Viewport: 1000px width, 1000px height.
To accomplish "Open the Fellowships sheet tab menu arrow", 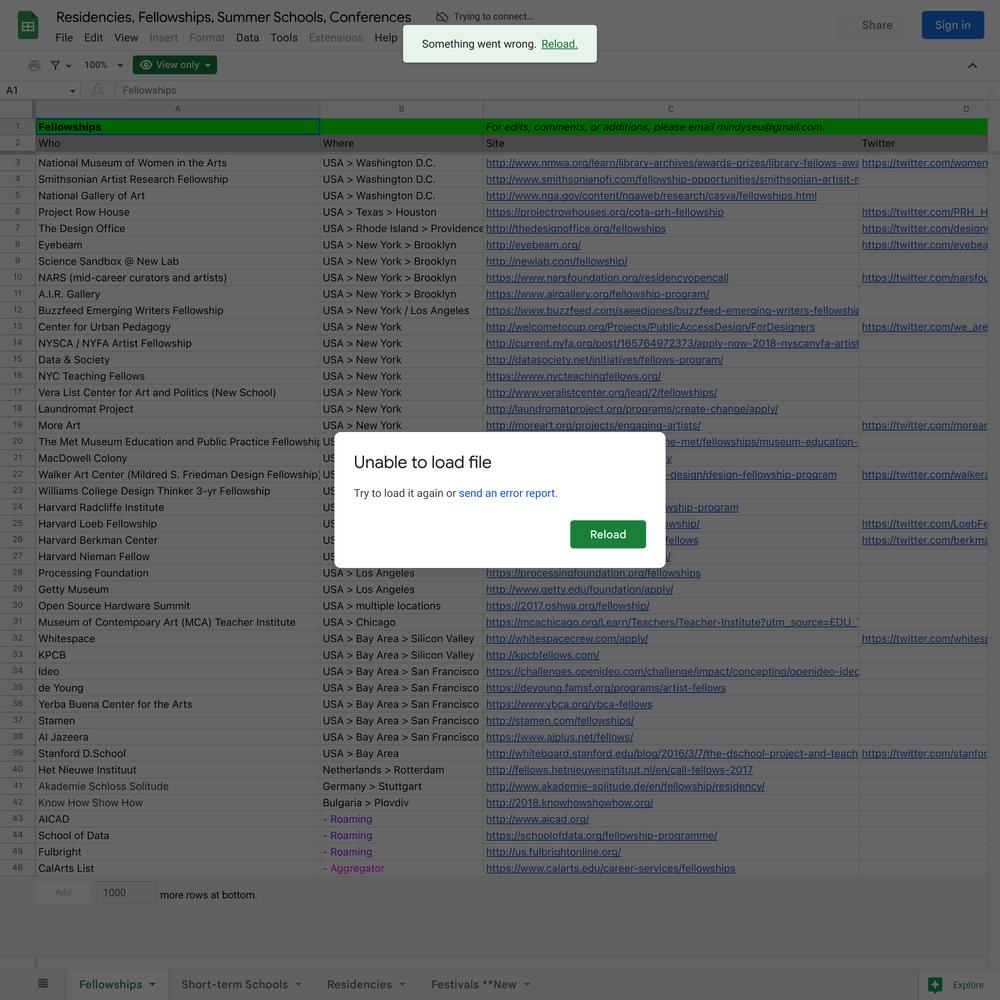I will [x=152, y=984].
